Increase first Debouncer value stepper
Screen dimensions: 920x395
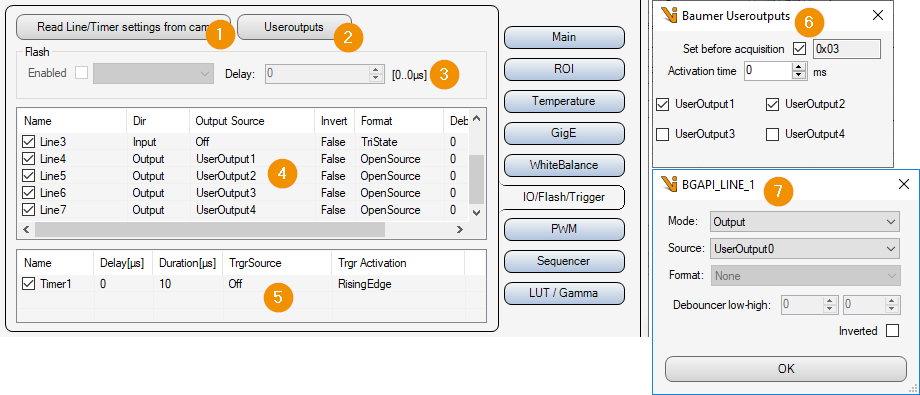click(830, 301)
